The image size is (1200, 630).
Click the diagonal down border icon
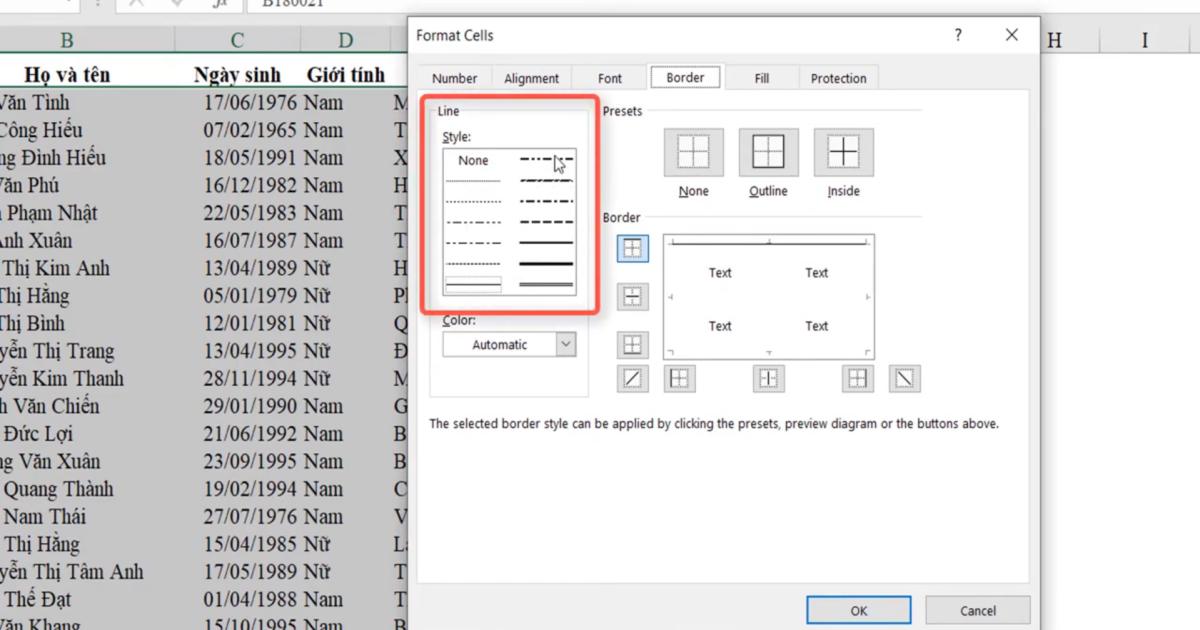point(904,378)
